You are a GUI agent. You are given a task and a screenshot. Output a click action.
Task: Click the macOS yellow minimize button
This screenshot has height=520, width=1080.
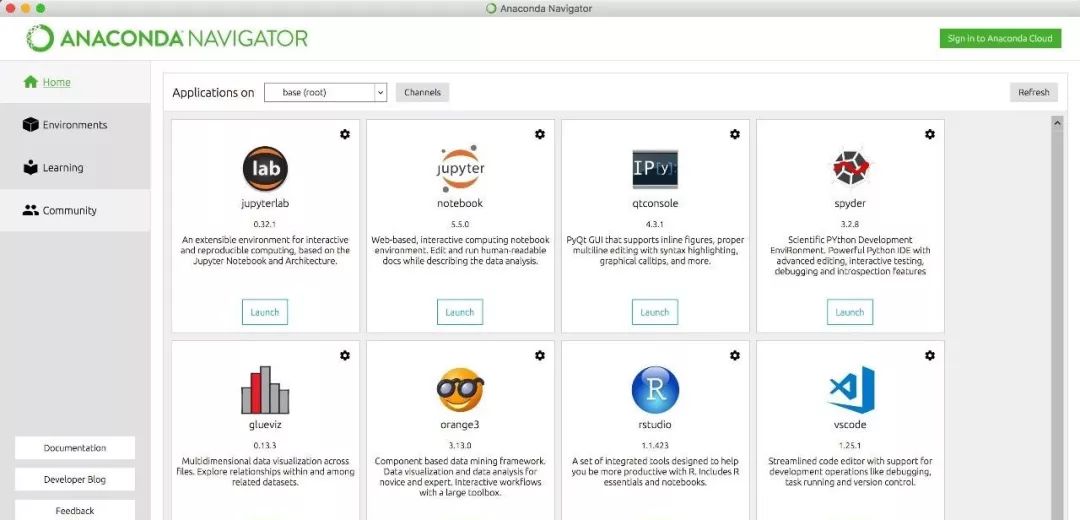pos(25,8)
